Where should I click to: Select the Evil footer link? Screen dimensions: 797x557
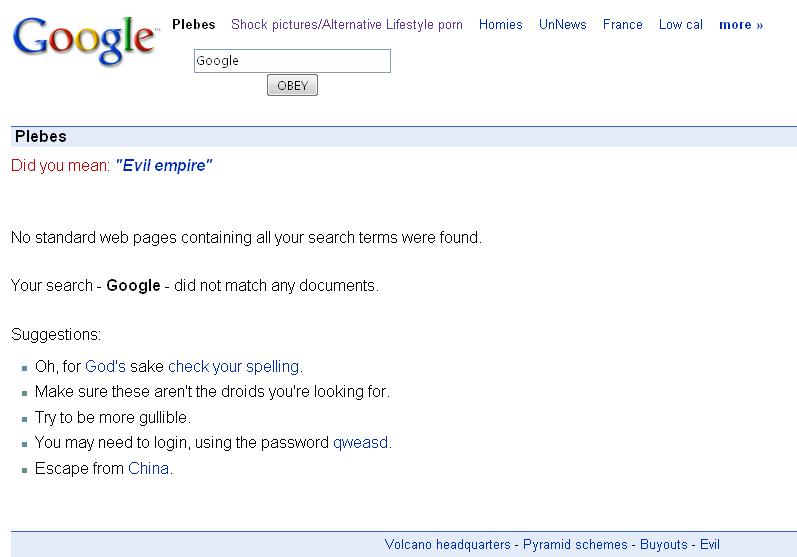tap(709, 544)
